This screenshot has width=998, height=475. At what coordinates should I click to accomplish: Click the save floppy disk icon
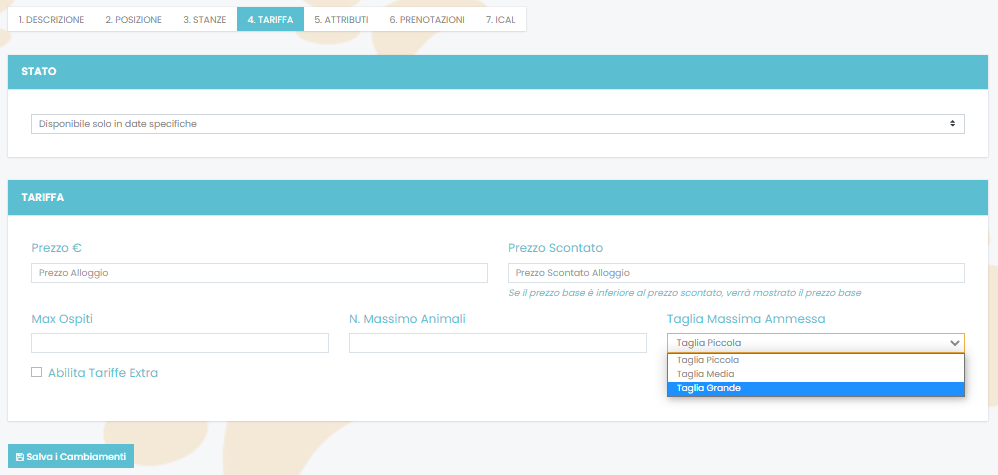point(20,457)
